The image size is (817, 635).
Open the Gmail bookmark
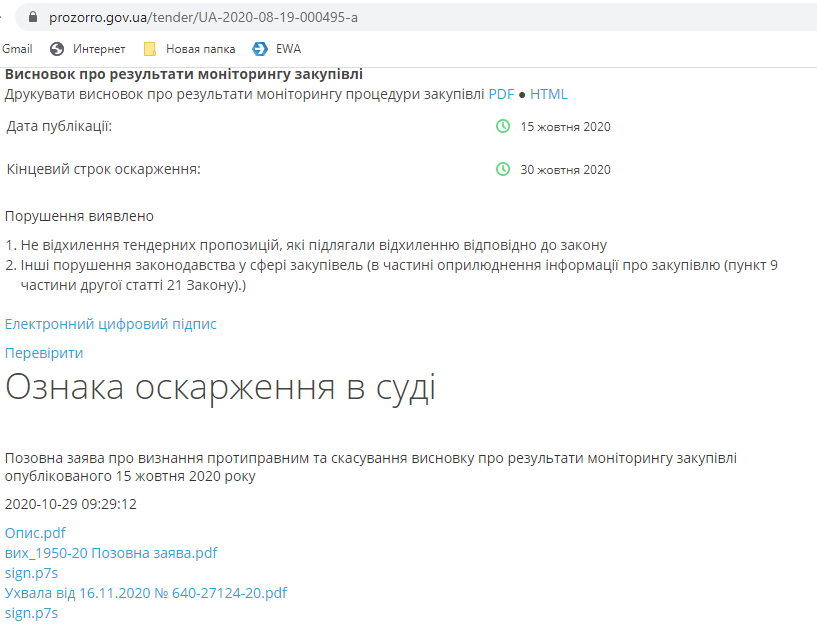[x=16, y=49]
